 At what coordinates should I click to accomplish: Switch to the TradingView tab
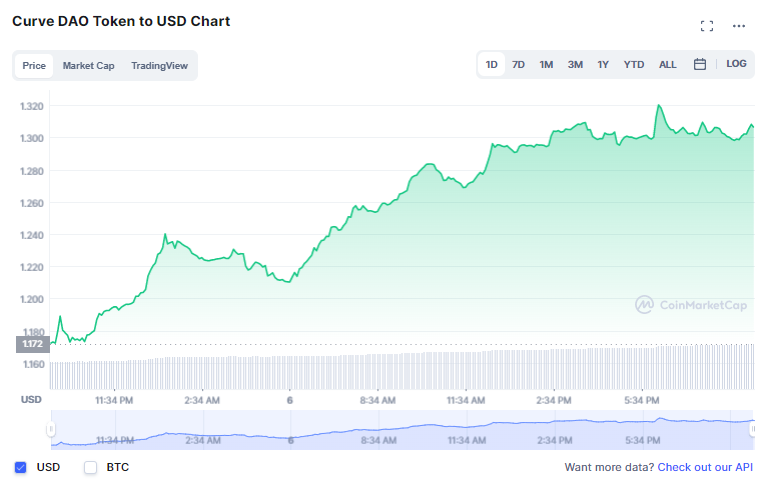coord(160,66)
